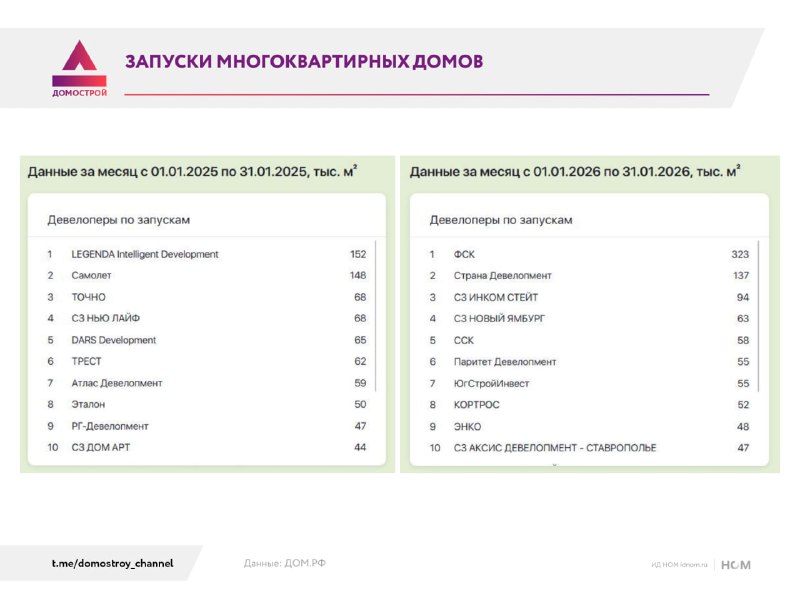Select LEGENDA Intelligent Development row

point(207,254)
